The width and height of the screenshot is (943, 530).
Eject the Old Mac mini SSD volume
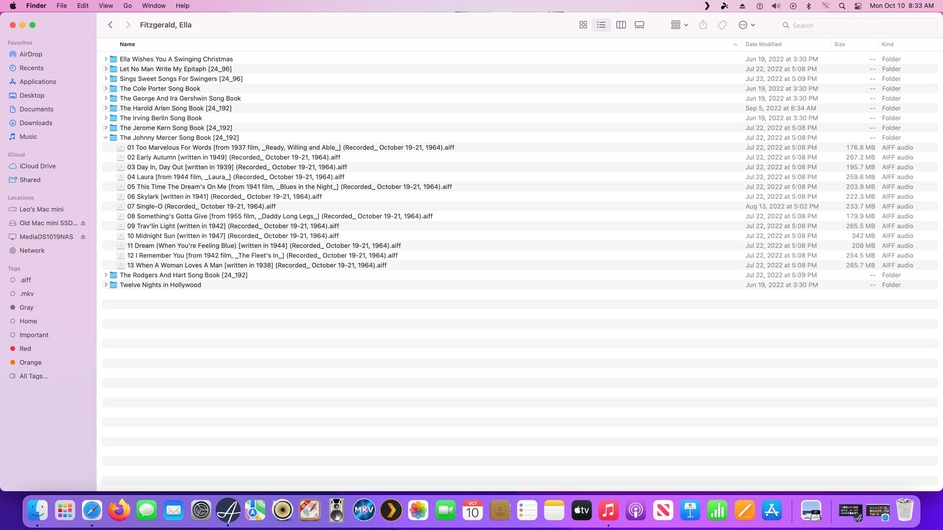(83, 223)
